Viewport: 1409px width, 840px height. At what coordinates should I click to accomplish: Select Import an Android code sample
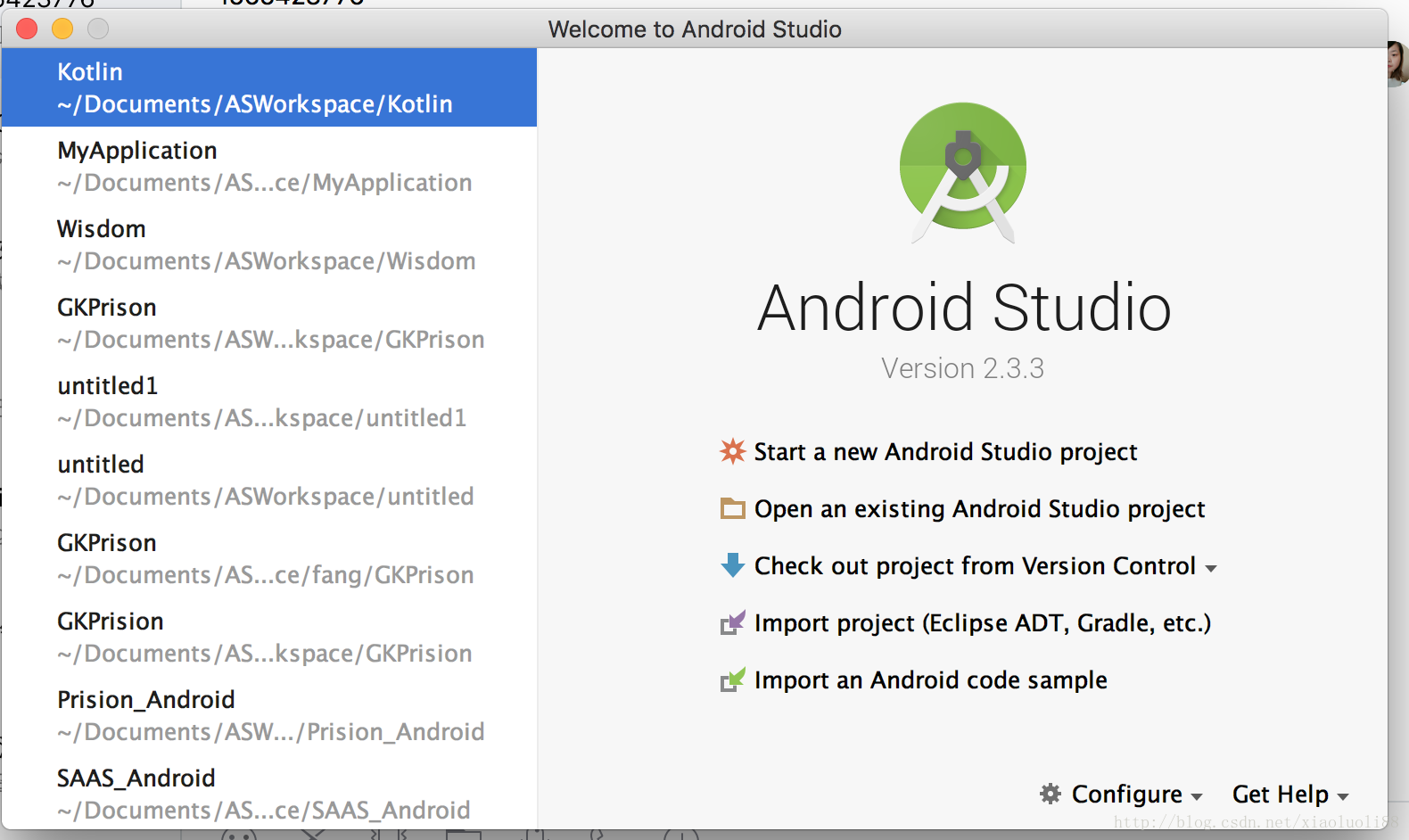coord(930,680)
